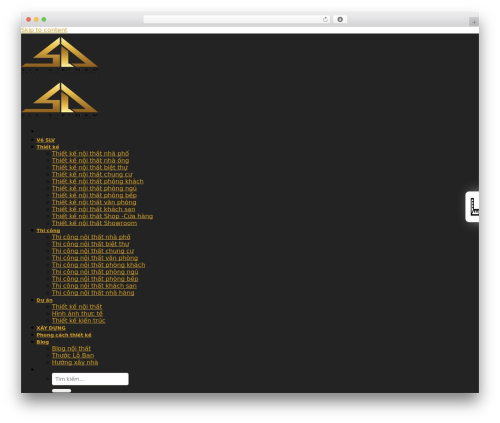Open the Phong cách thiết kế menu item
Viewport: 500px width, 423px height.
click(64, 335)
